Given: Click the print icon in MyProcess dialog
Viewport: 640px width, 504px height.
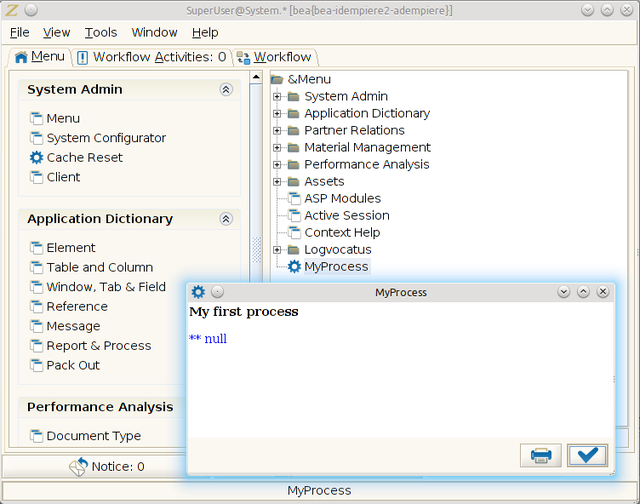Looking at the screenshot, I should pyautogui.click(x=540, y=455).
